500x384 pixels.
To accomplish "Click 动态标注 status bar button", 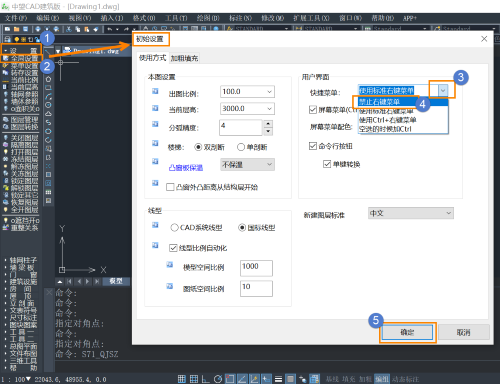I will (405, 379).
